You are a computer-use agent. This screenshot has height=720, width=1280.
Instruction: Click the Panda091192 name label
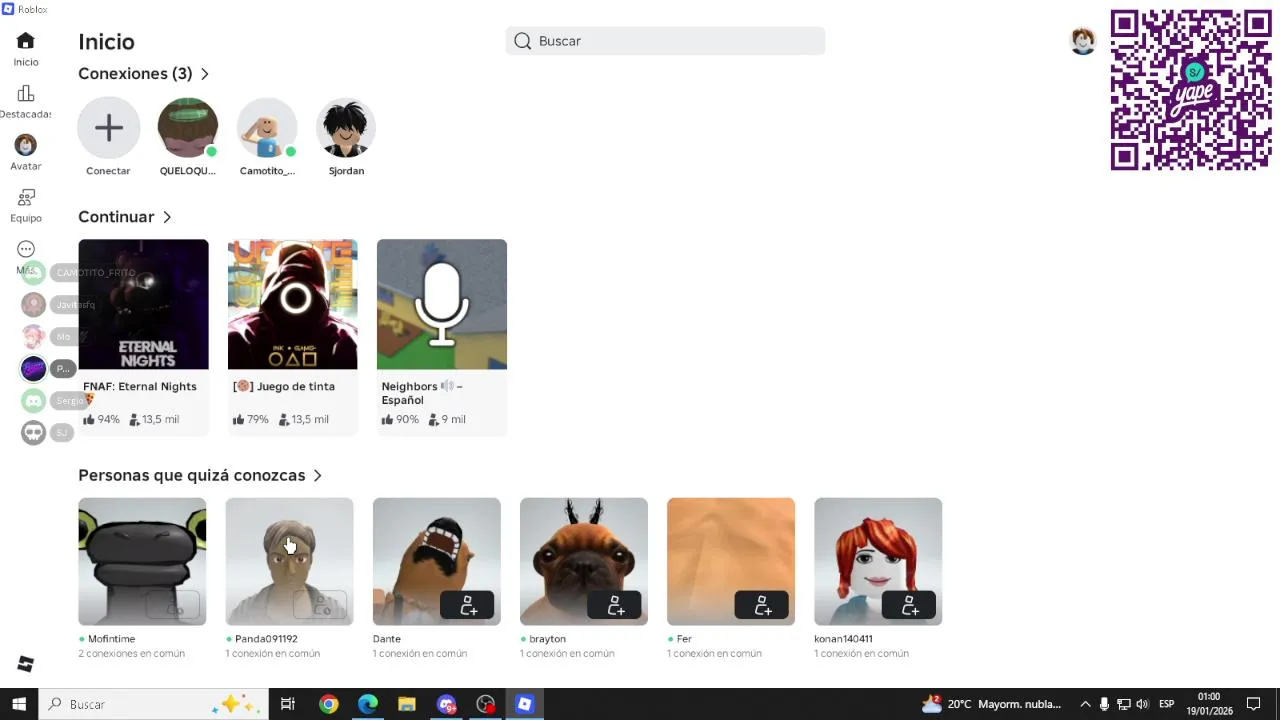coord(266,639)
